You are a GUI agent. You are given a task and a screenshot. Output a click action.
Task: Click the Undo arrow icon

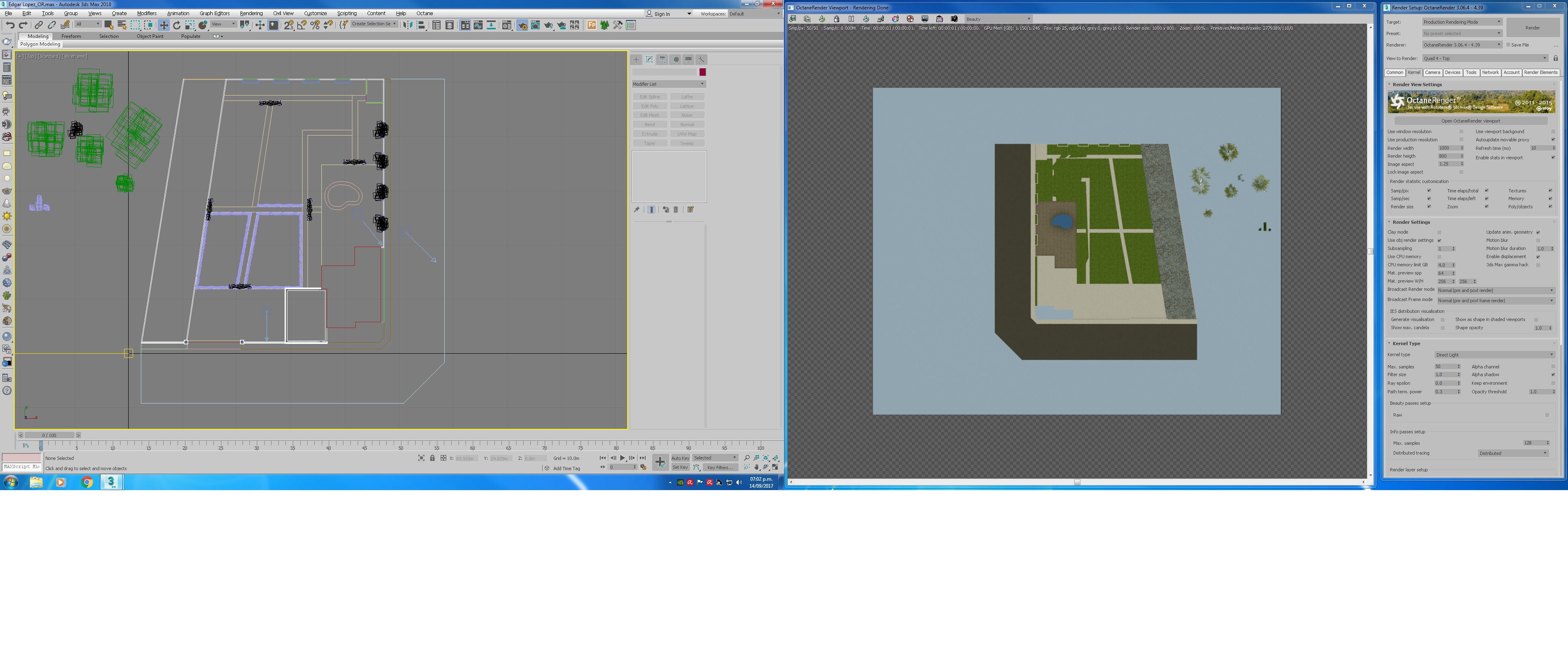[x=10, y=25]
